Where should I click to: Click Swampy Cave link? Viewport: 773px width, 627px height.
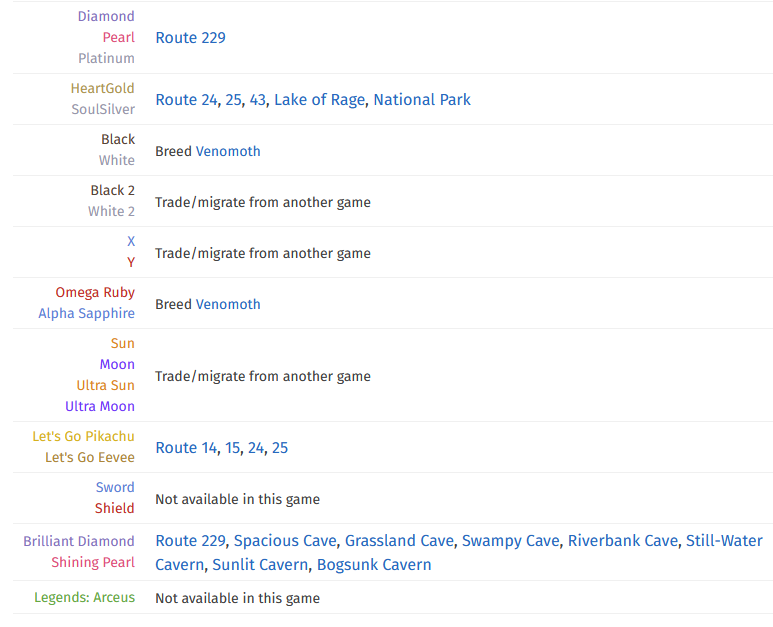pyautogui.click(x=510, y=541)
